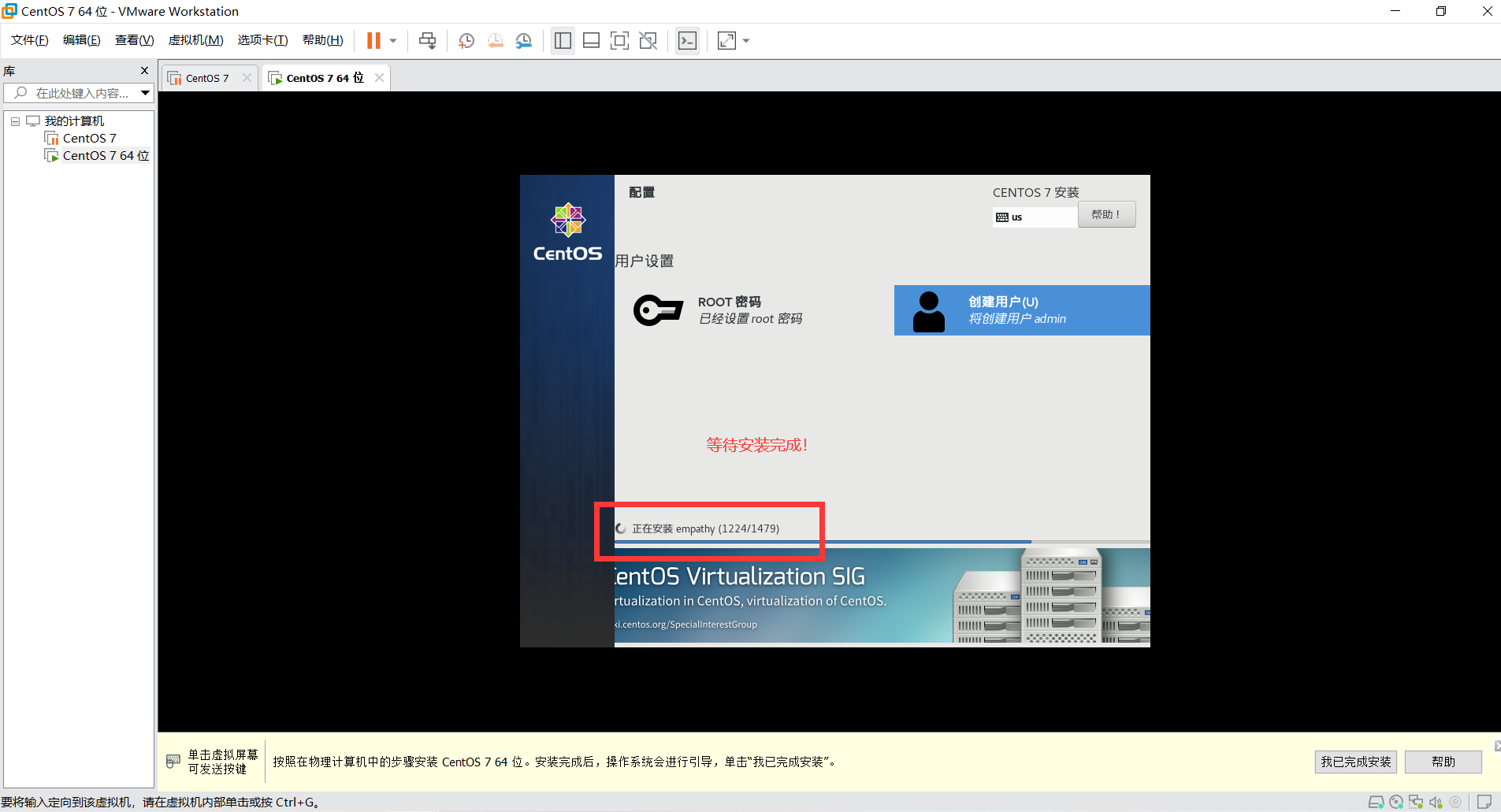Open the 查看(V) menu

click(x=135, y=40)
